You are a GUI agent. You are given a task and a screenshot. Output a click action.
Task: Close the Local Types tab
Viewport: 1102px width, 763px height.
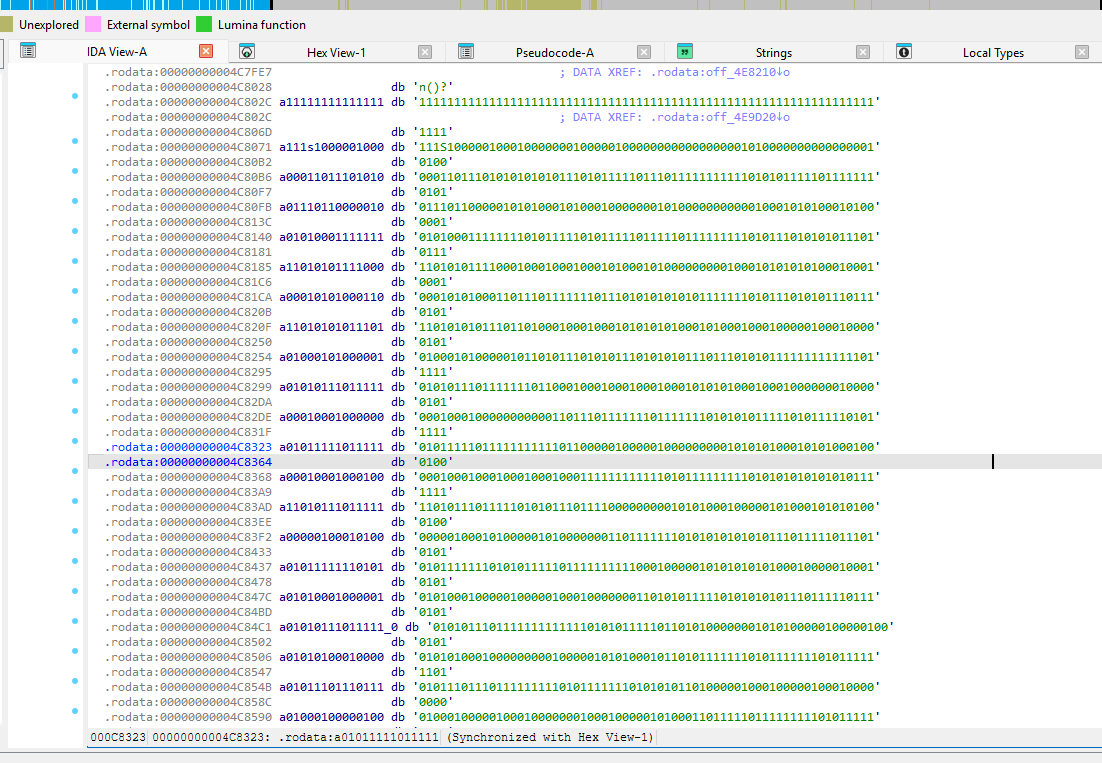click(1082, 52)
